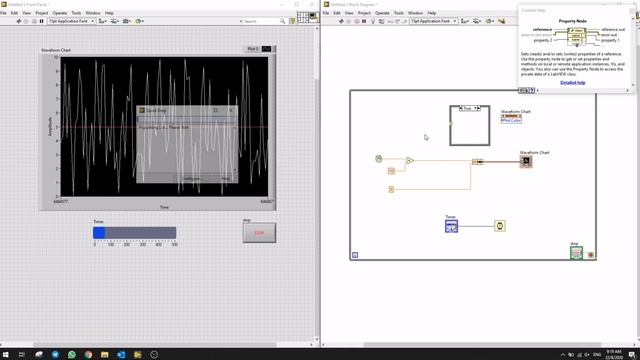Open Reorder dropdown in Front Panel toolbar
640x360 pixels.
[x=139, y=21]
